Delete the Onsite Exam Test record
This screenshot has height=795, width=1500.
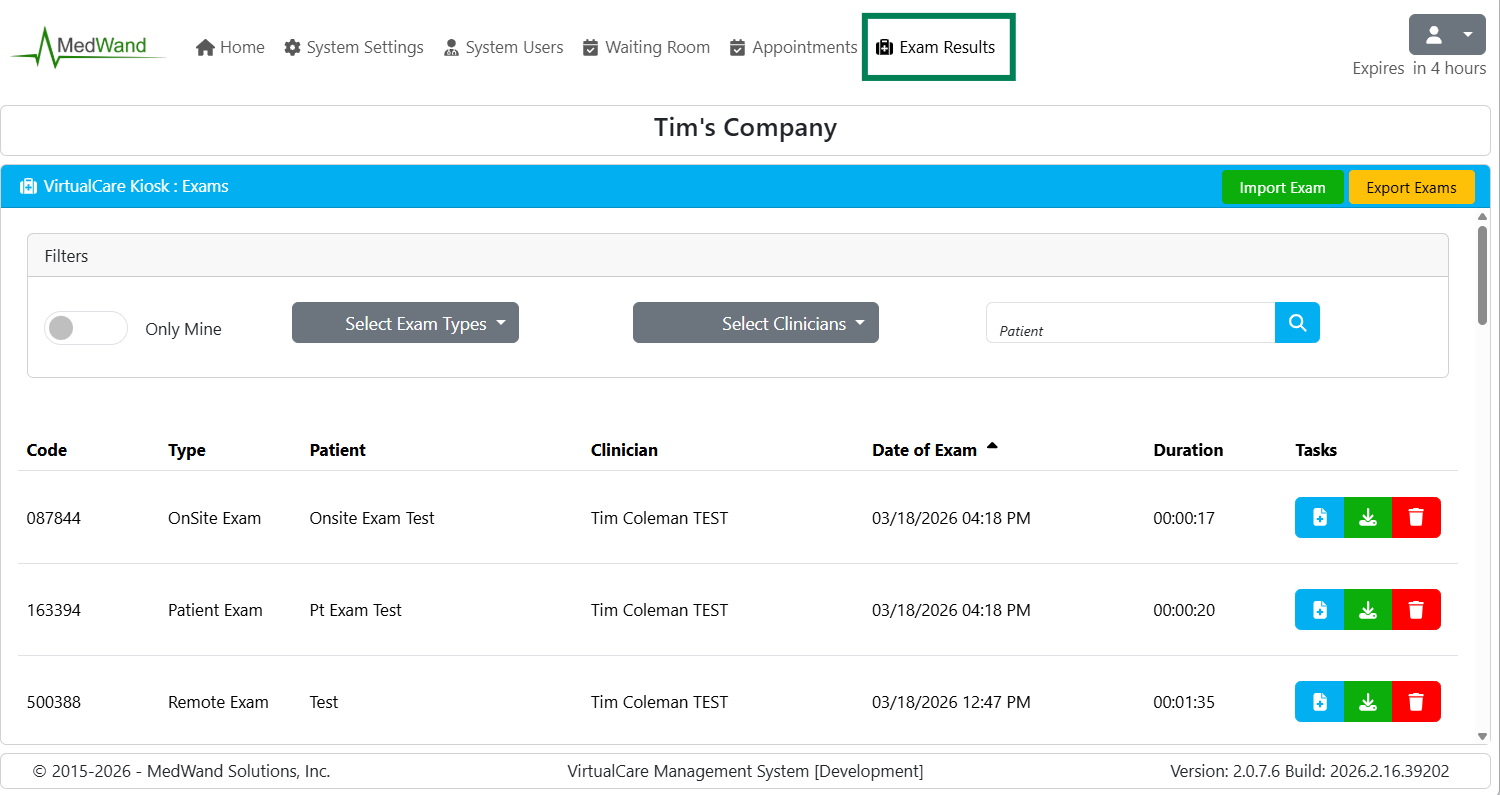[x=1416, y=518]
